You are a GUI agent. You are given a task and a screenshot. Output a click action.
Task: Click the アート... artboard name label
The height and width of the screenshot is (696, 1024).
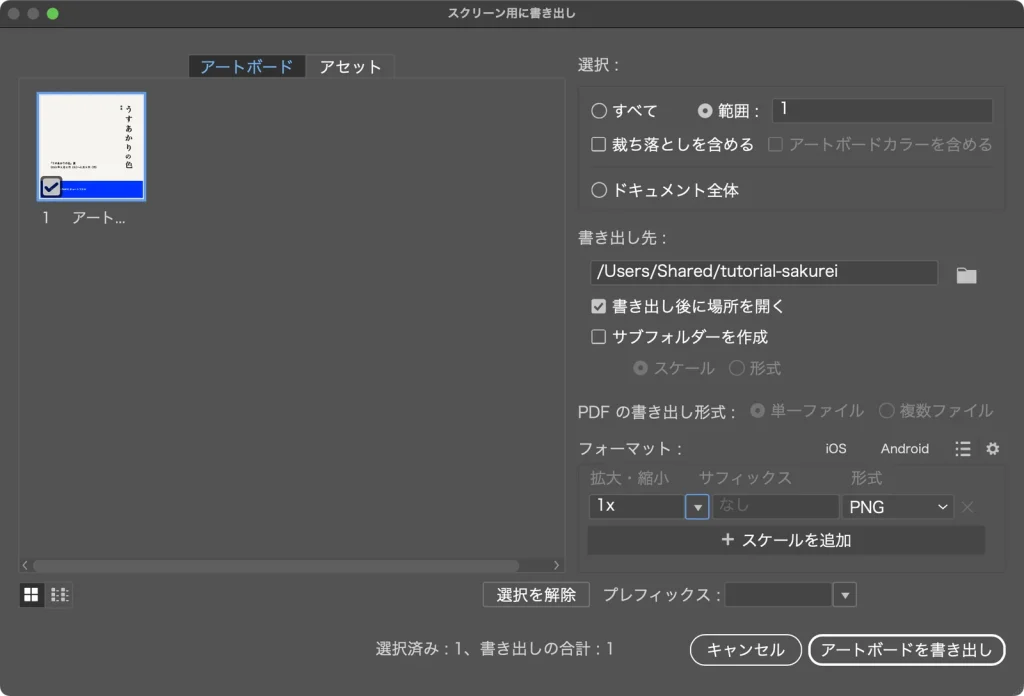coord(99,218)
